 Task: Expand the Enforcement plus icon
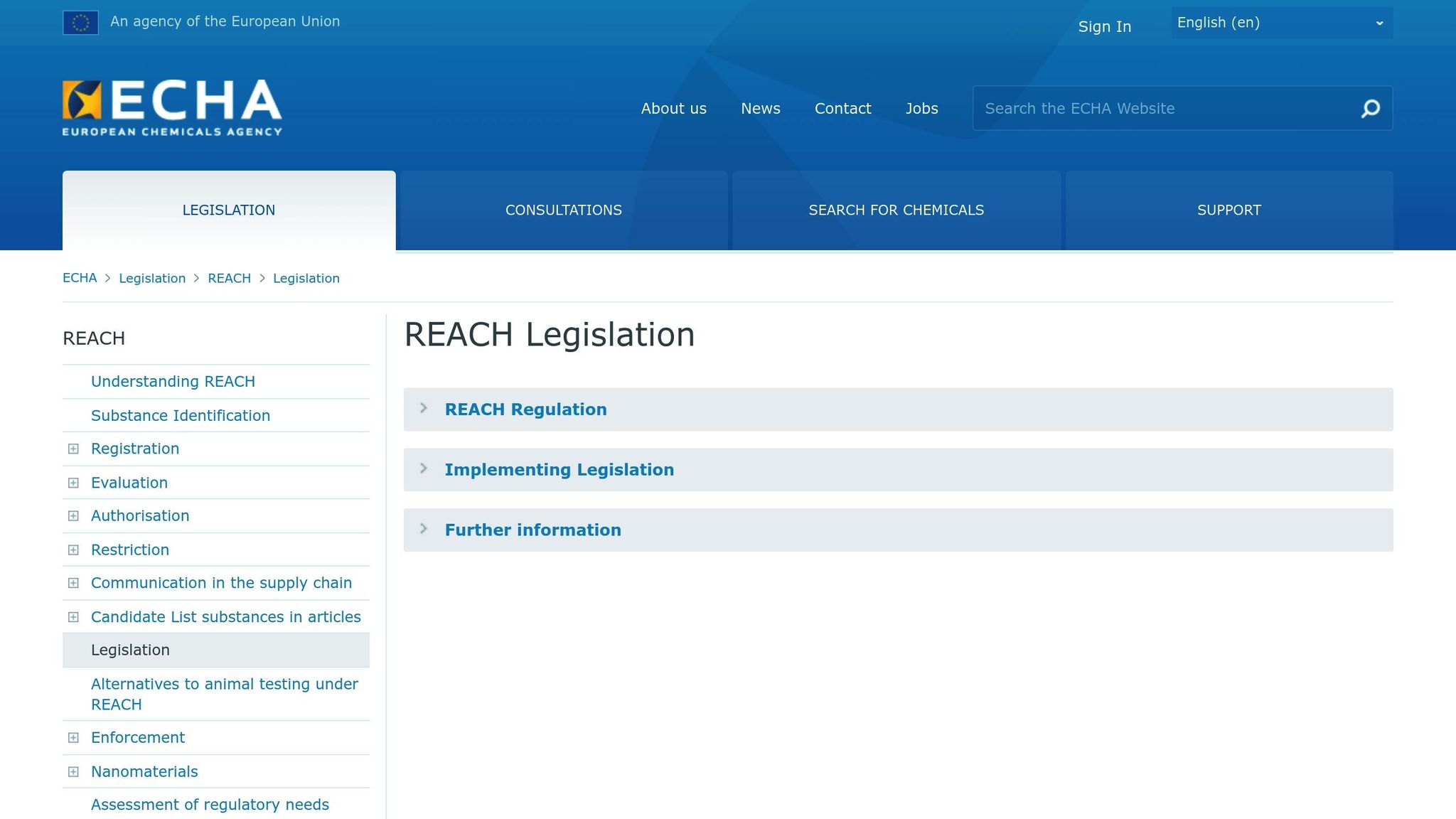[x=73, y=738]
